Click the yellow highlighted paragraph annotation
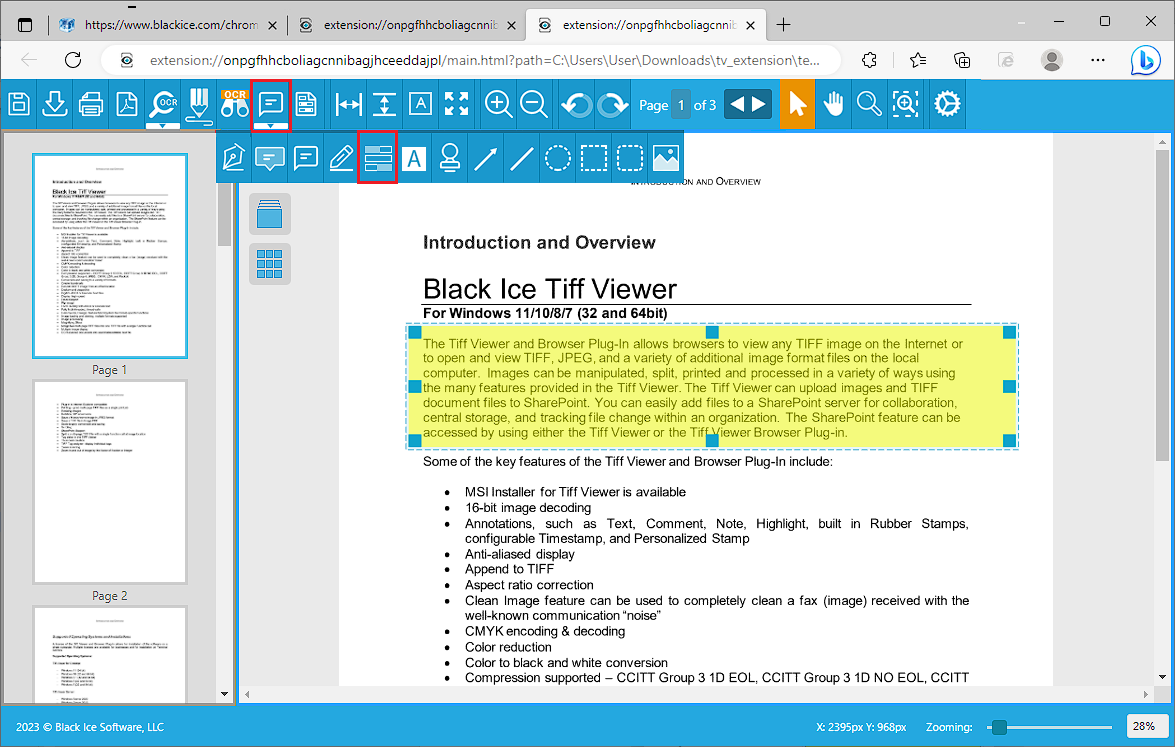This screenshot has width=1175, height=747. point(712,387)
